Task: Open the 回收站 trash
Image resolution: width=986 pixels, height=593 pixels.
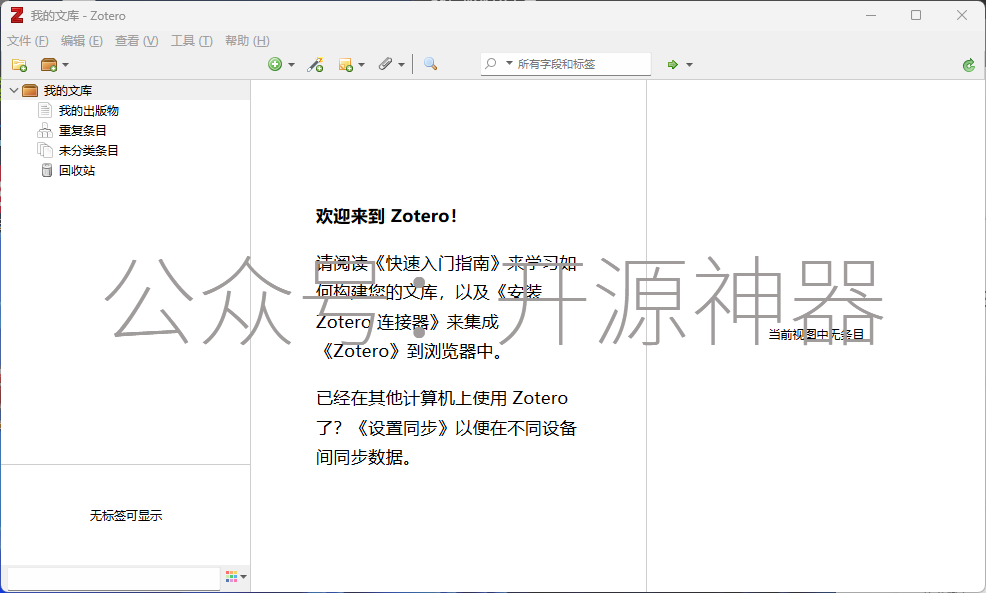Action: tap(77, 170)
